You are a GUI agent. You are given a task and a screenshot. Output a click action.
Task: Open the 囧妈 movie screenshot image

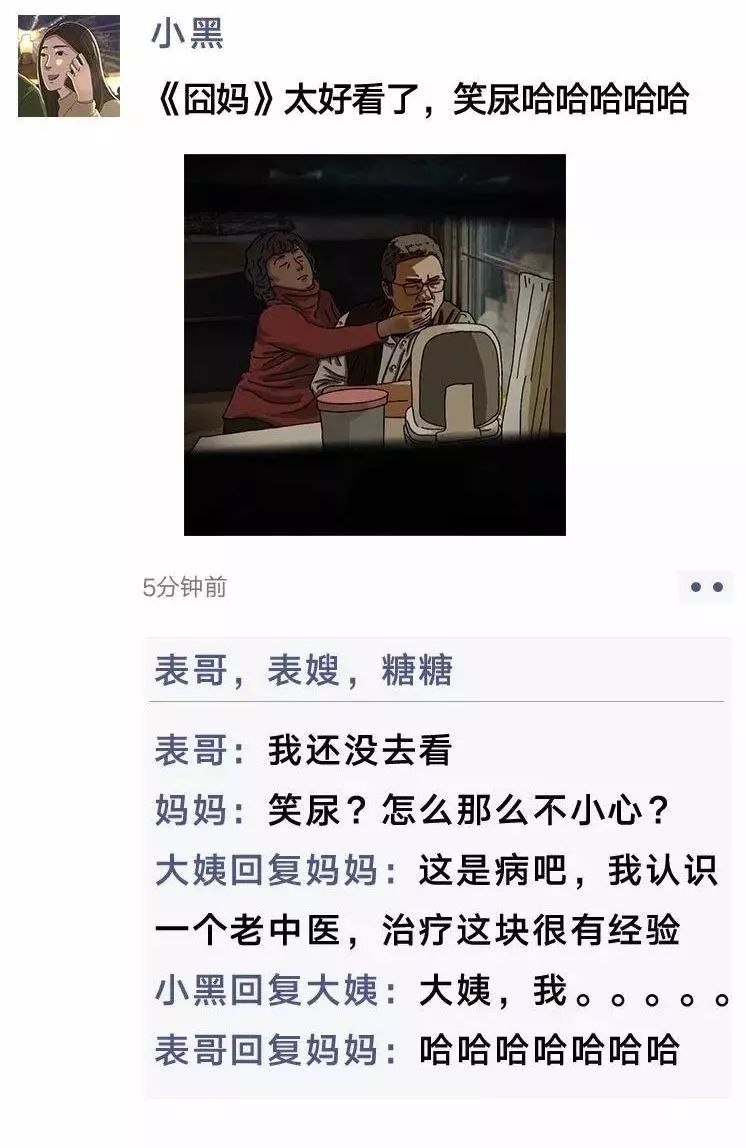click(375, 345)
